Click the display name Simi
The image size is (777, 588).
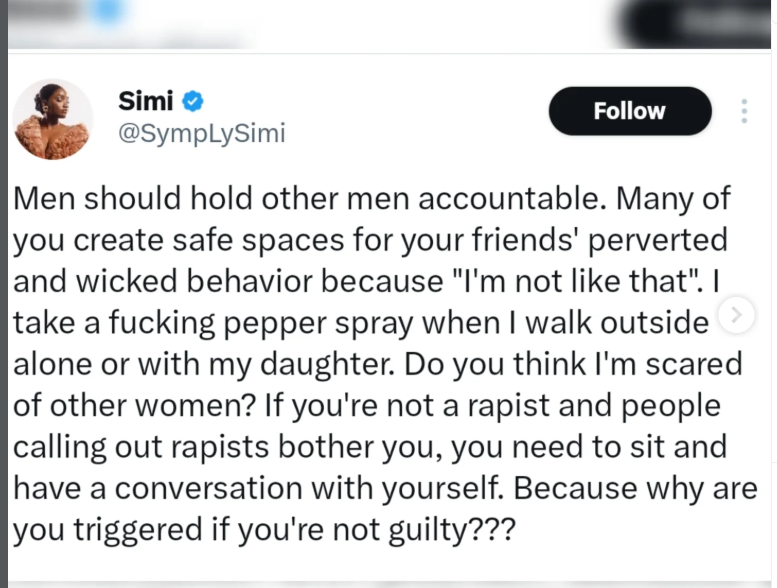coord(145,101)
